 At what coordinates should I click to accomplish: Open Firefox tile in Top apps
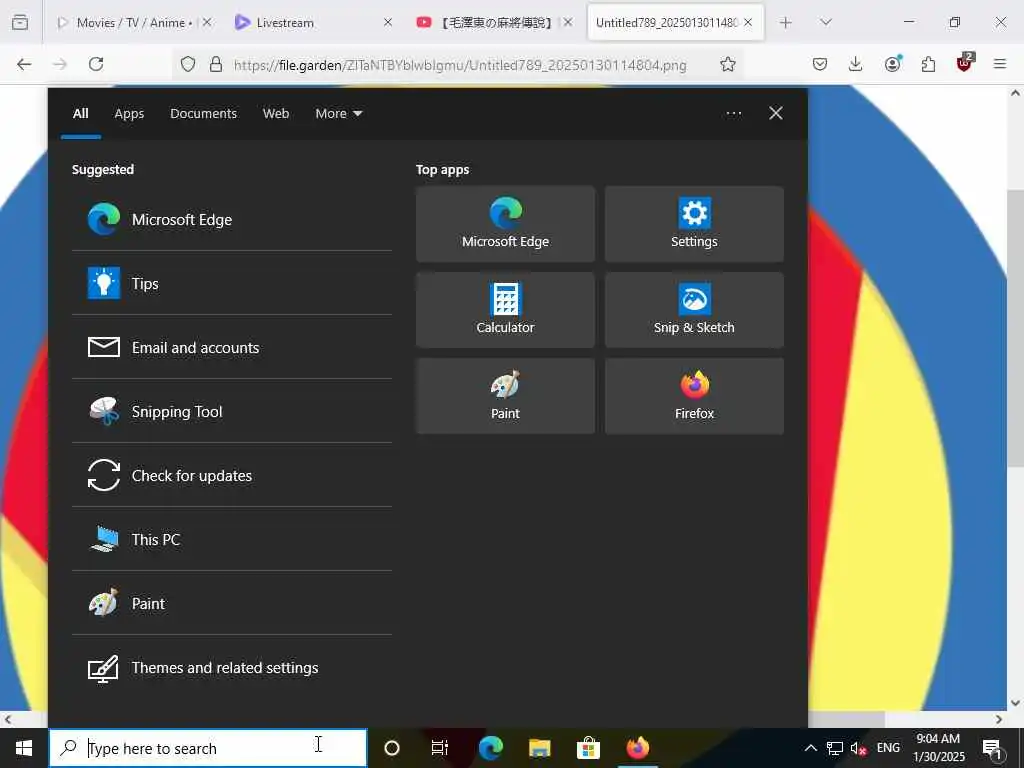(694, 396)
